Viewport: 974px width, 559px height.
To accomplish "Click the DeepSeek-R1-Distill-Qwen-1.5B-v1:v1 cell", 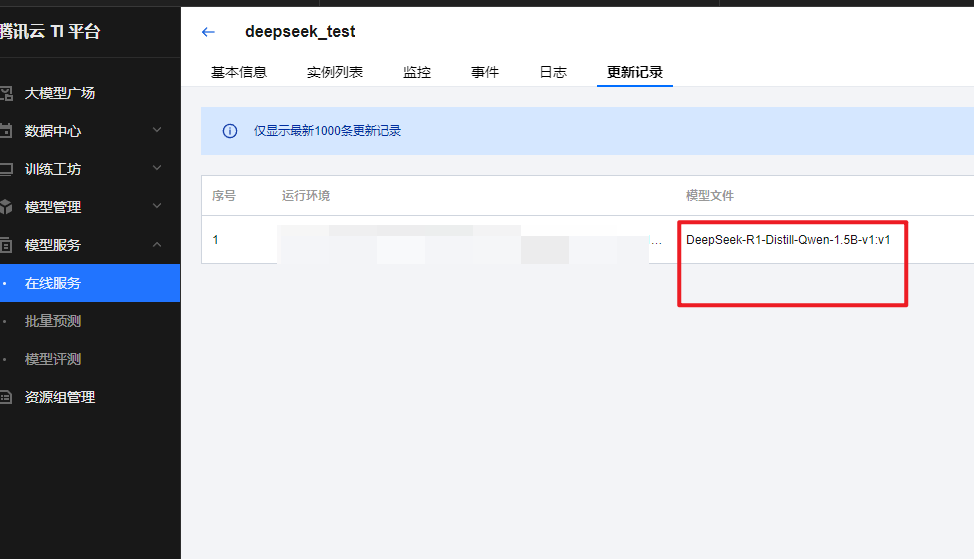I will point(788,240).
